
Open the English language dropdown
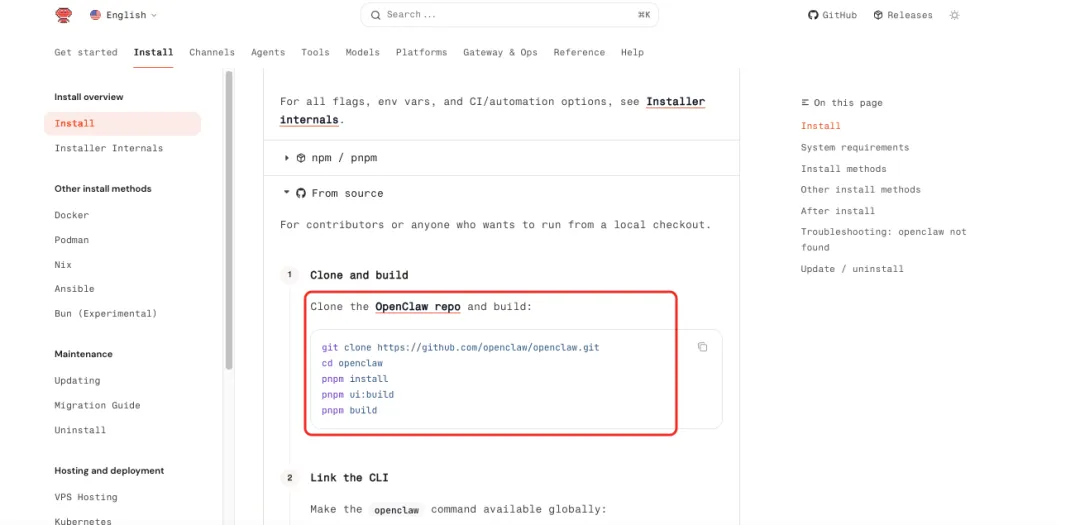(x=123, y=15)
